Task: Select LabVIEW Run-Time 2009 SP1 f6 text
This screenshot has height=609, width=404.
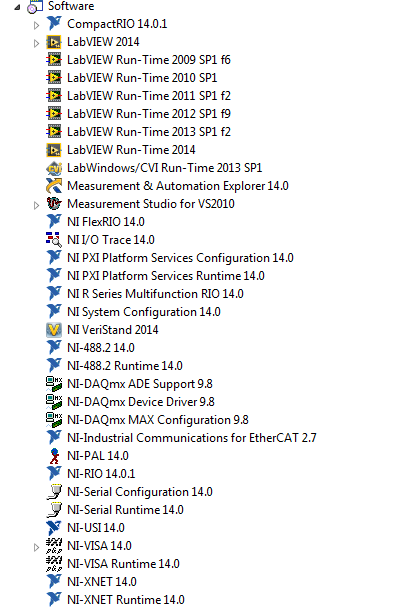Action: click(x=149, y=59)
